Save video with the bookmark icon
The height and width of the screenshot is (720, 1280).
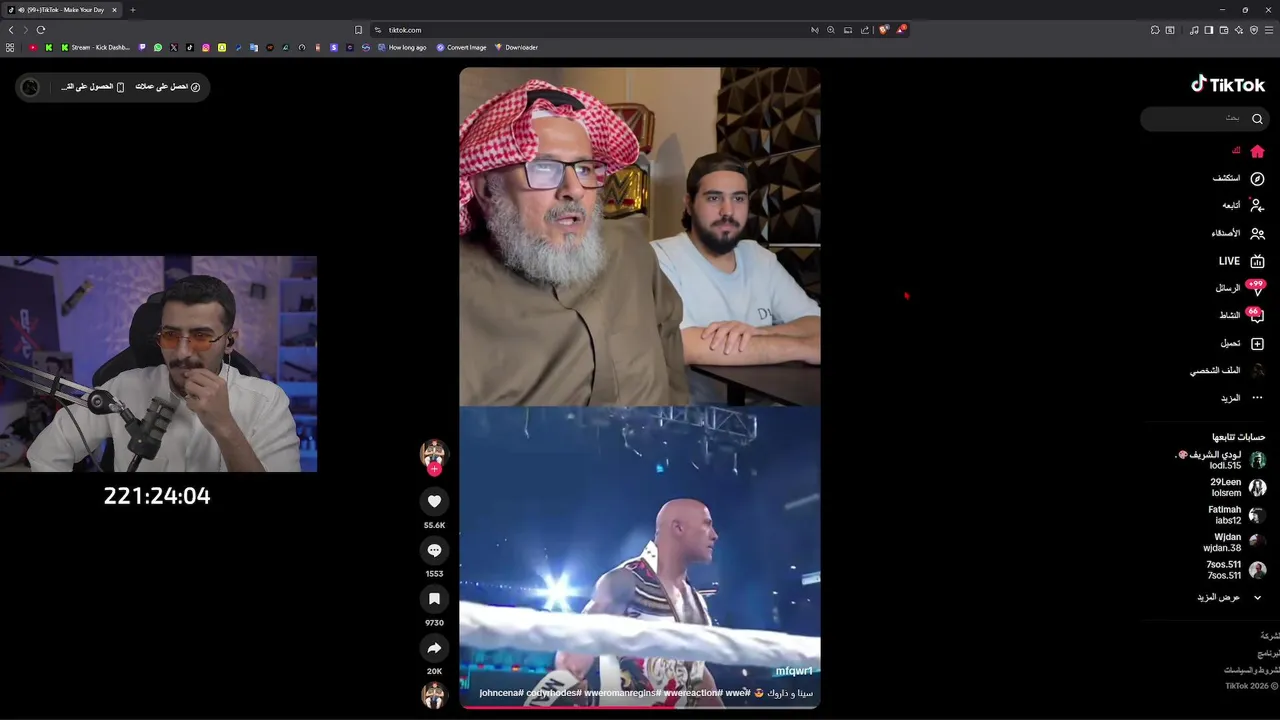[434, 599]
